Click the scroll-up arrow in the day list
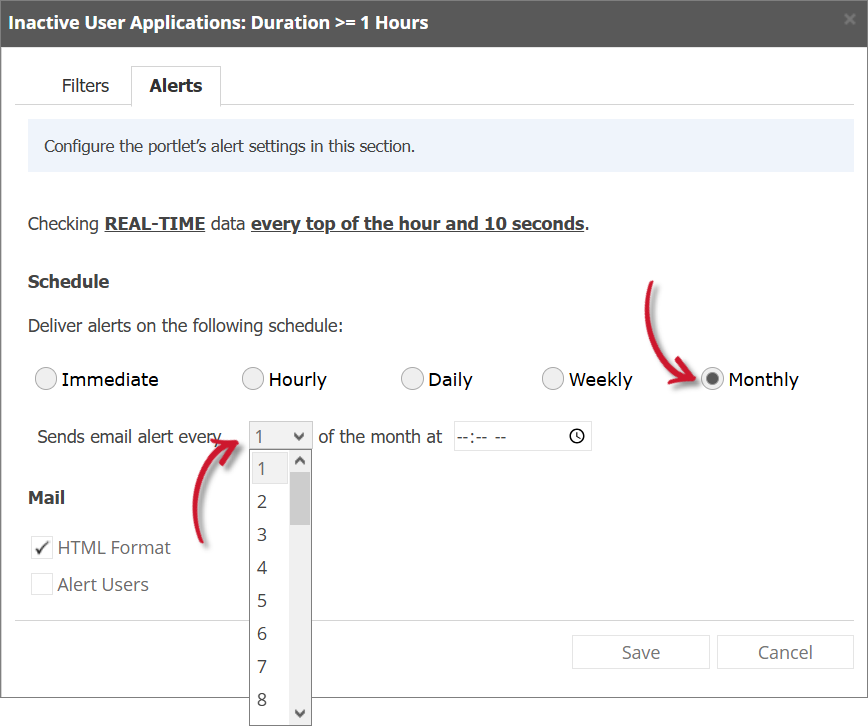Screen dimensions: 868x726 pos(301,460)
